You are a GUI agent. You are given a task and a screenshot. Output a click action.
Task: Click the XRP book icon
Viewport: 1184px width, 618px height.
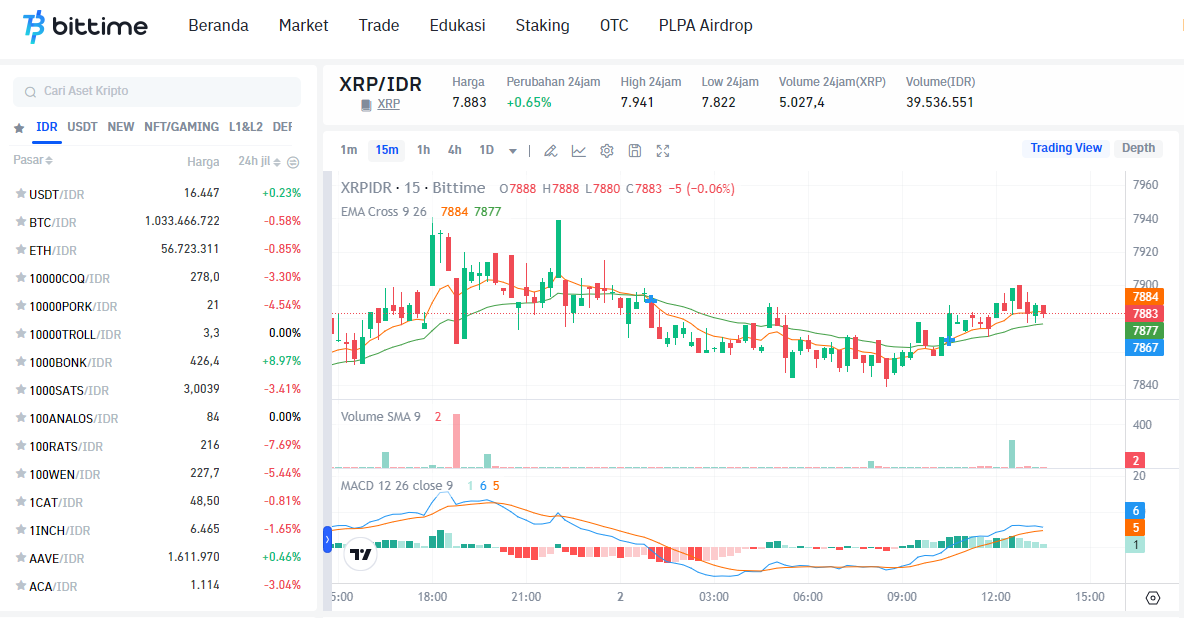point(366,105)
